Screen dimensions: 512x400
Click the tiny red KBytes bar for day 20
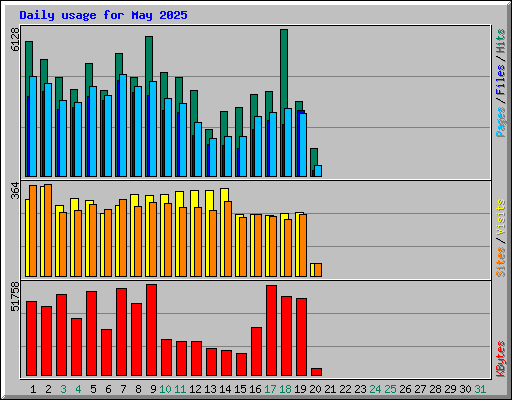pyautogui.click(x=316, y=372)
